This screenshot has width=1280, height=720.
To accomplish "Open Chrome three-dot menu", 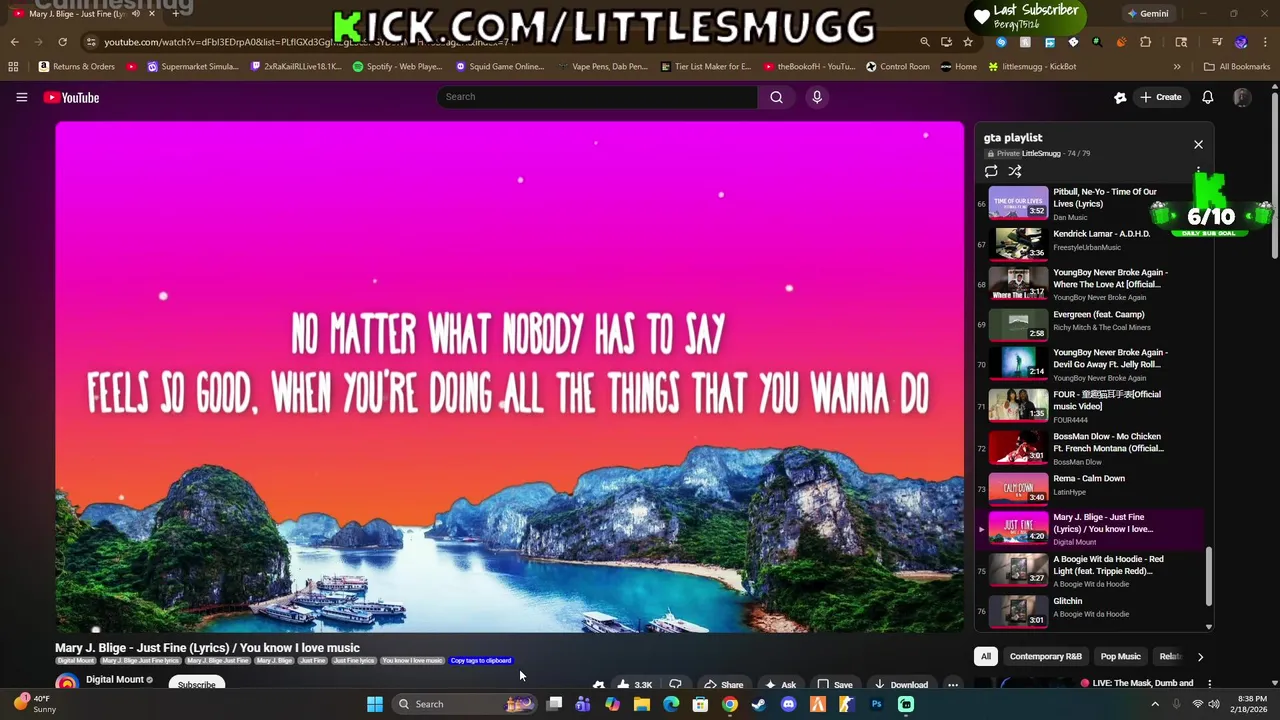I will tap(1265, 42).
